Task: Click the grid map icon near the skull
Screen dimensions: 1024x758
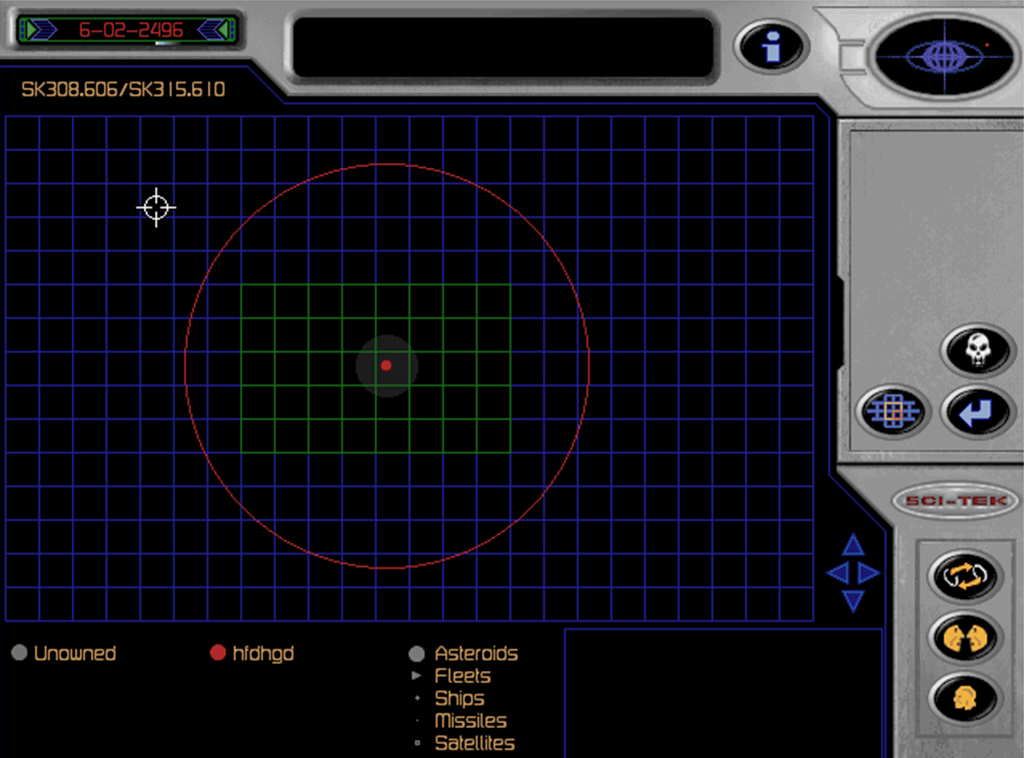Action: 893,412
